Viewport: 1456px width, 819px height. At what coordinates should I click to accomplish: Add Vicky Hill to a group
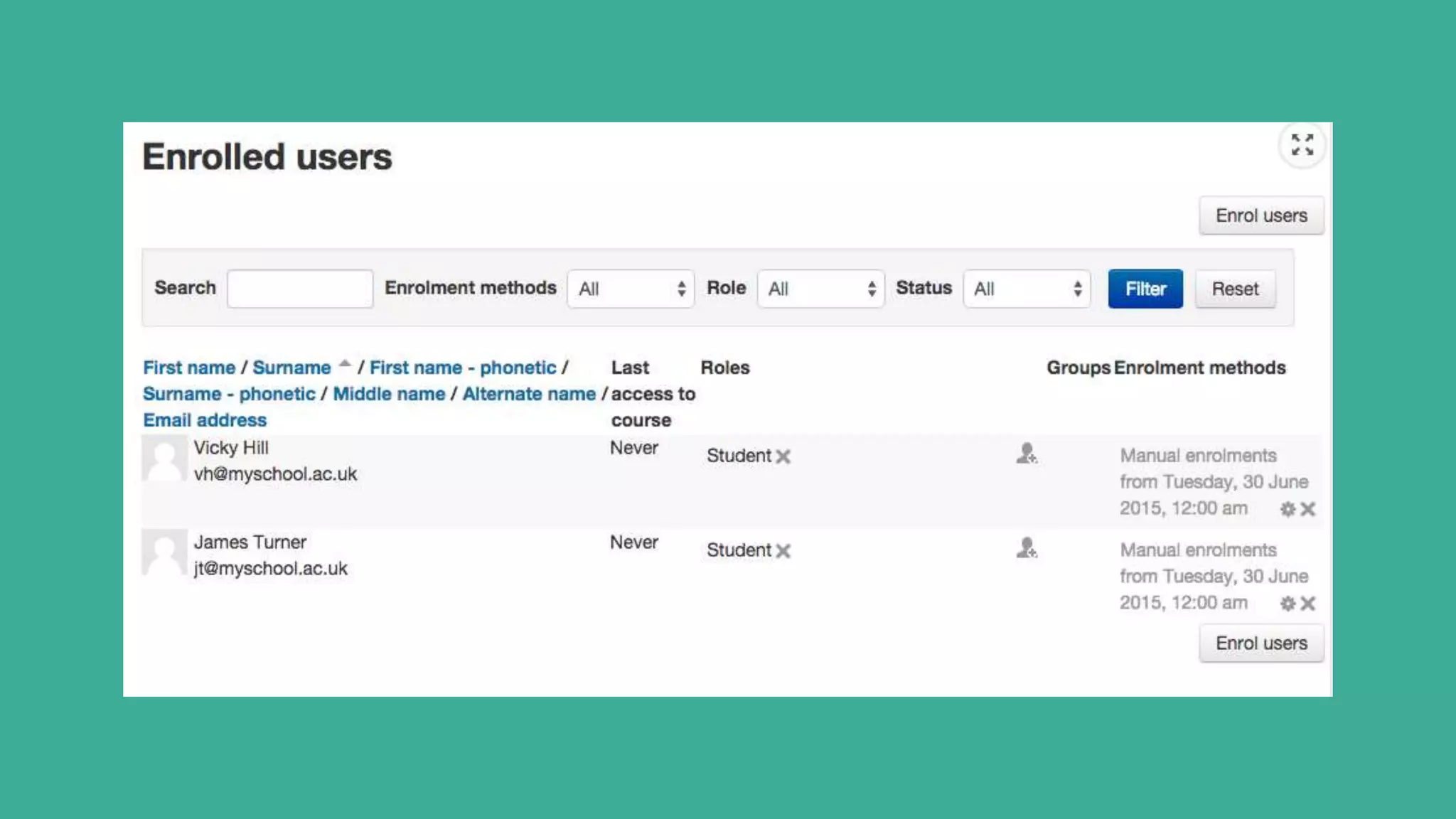(x=1026, y=454)
